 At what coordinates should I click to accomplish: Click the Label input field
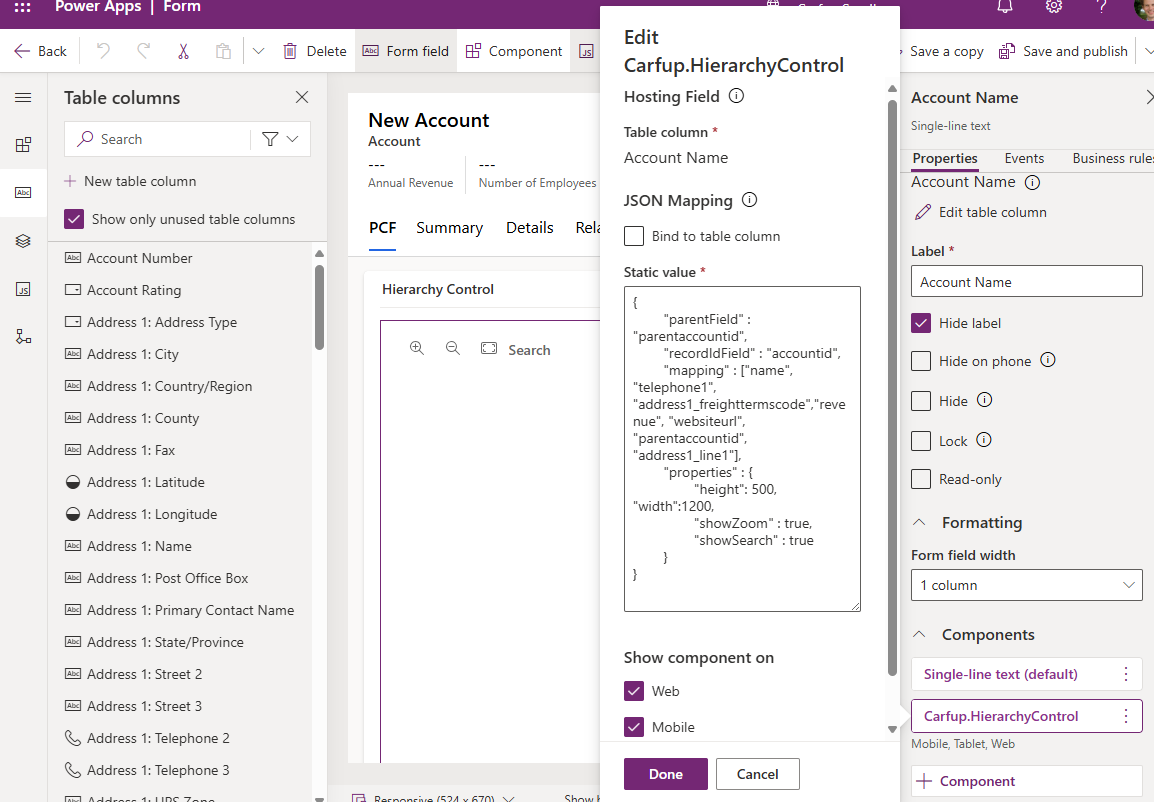click(x=1027, y=281)
